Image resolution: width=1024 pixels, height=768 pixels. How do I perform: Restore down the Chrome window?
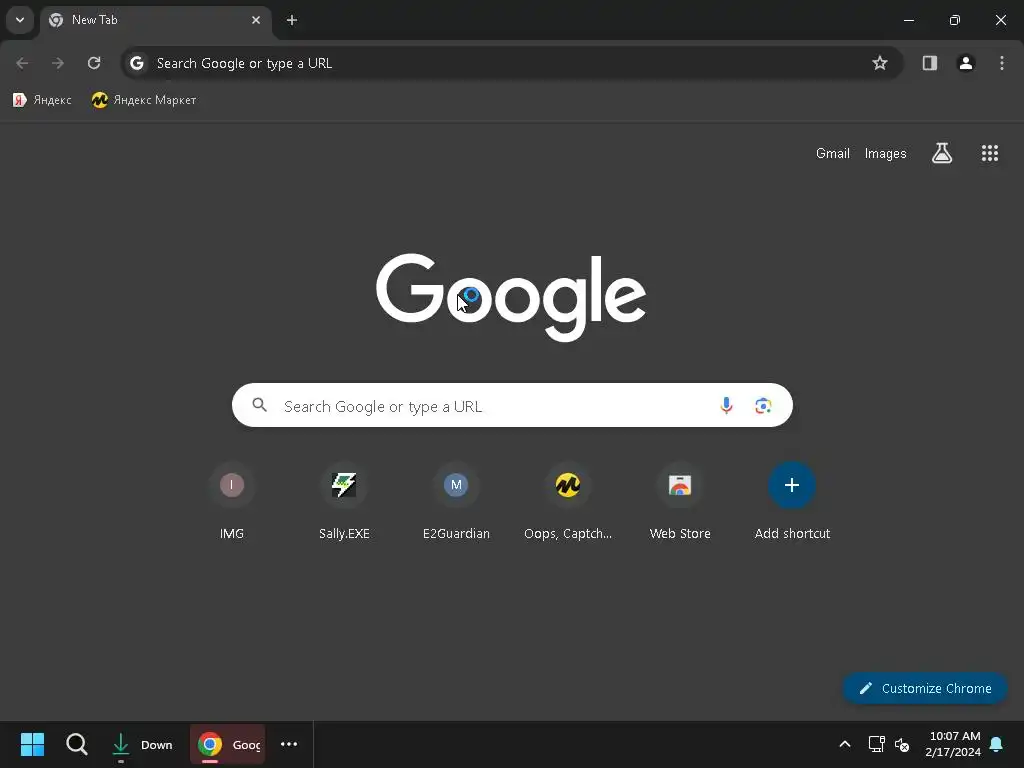pyautogui.click(x=955, y=20)
